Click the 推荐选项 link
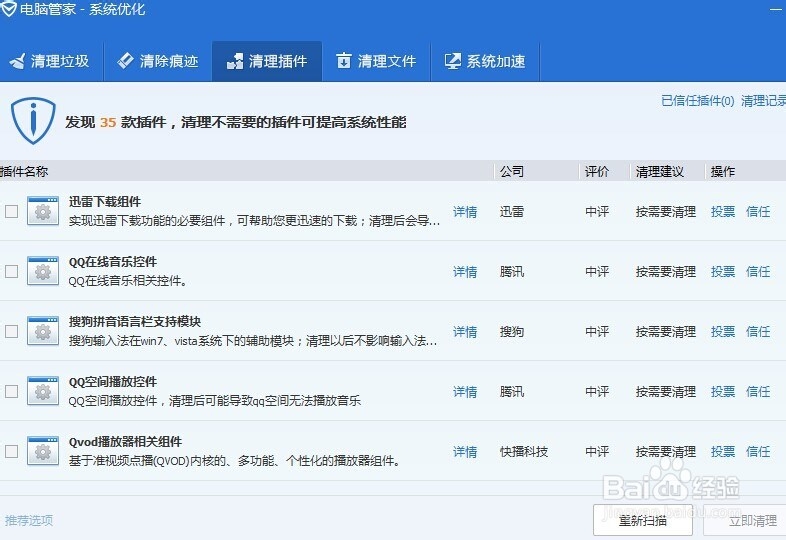The height and width of the screenshot is (540, 786). point(29,520)
